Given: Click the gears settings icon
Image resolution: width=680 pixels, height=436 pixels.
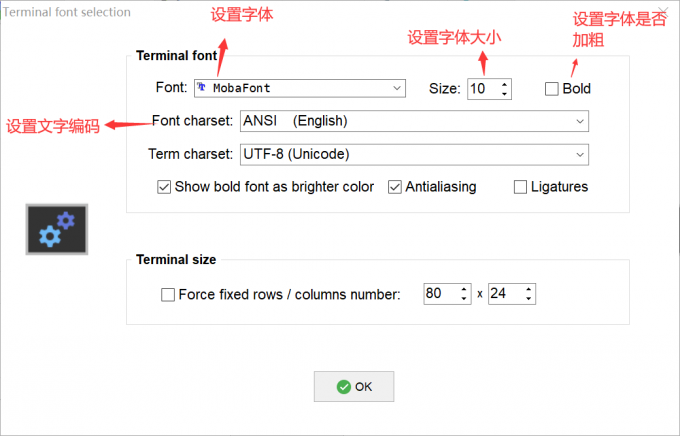Looking at the screenshot, I should pos(57,229).
